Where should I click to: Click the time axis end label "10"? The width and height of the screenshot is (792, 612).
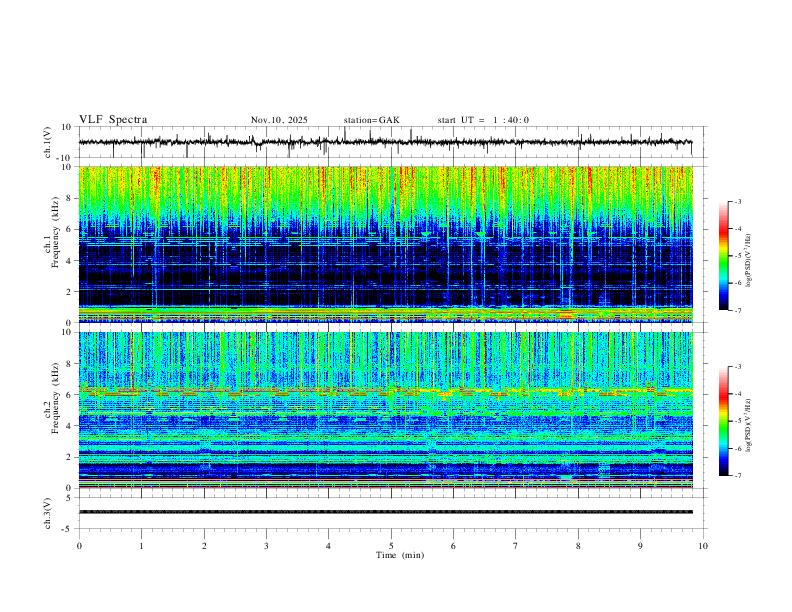coord(703,546)
